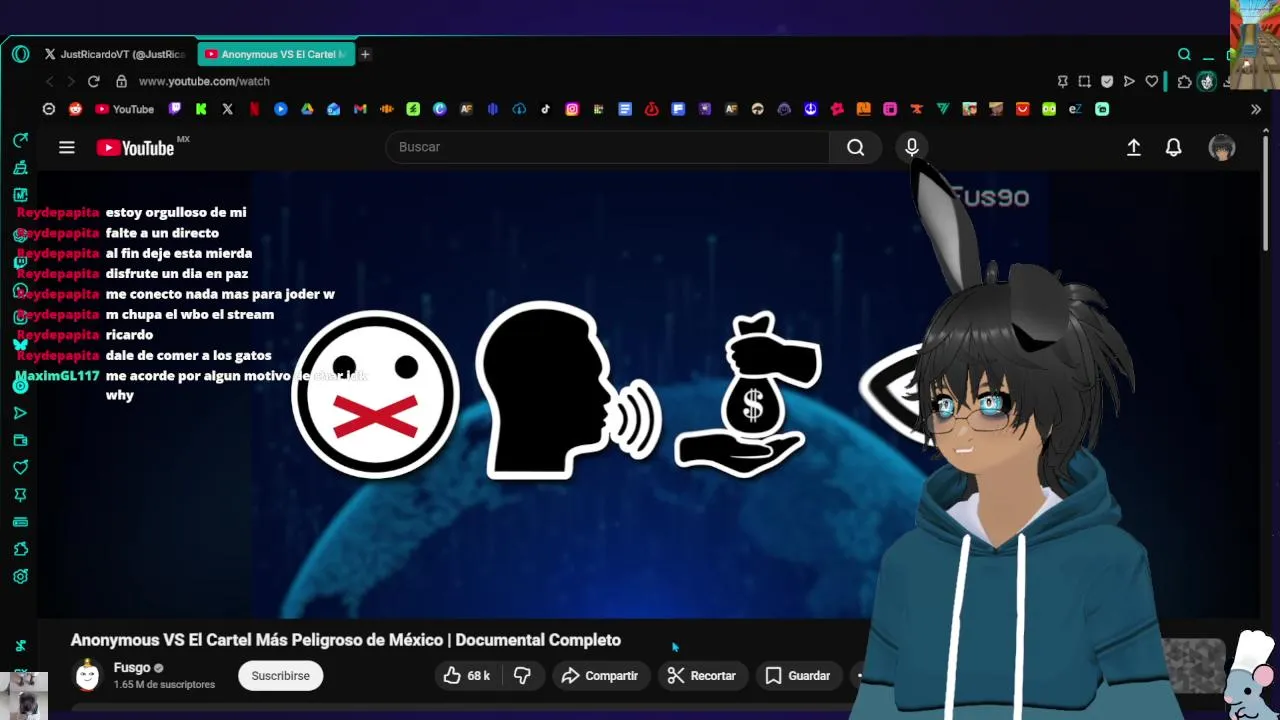The height and width of the screenshot is (720, 1280).
Task: Start voice search with the microphone icon
Action: [x=911, y=147]
